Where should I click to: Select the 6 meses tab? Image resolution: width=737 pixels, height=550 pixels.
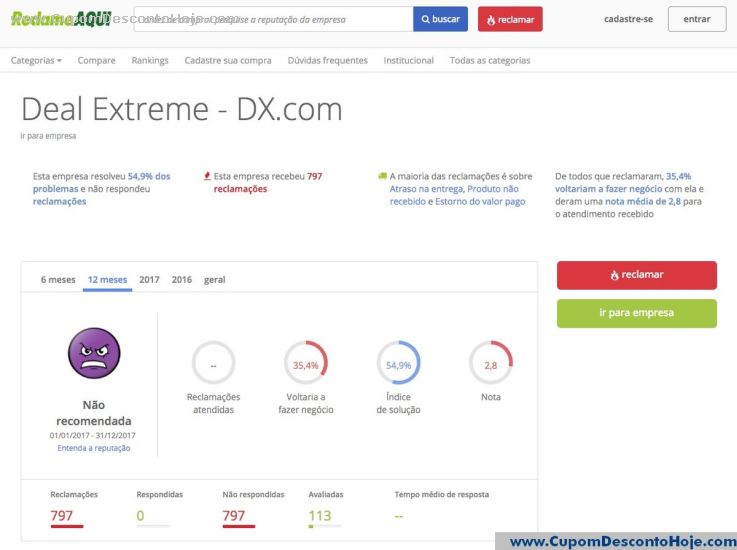(x=58, y=280)
